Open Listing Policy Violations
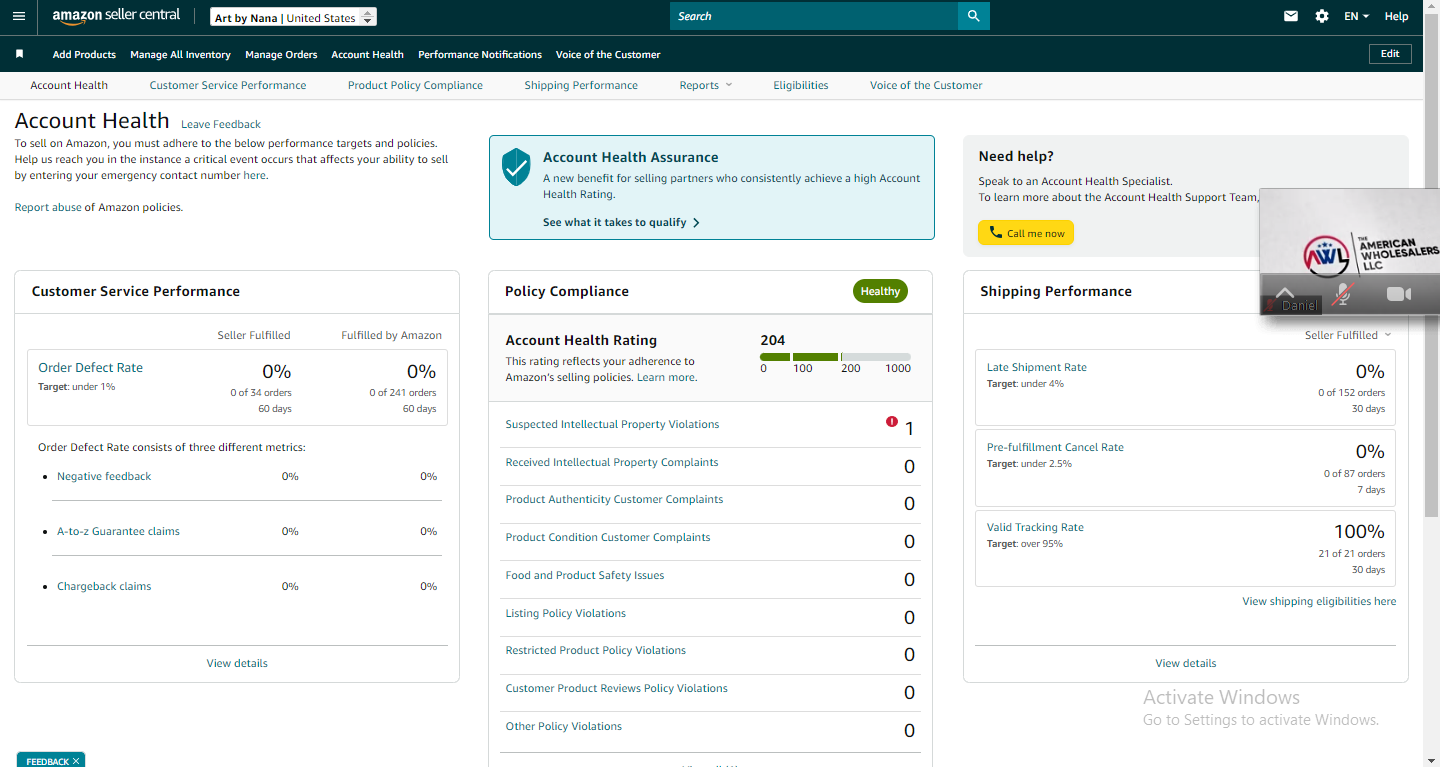 coord(566,613)
